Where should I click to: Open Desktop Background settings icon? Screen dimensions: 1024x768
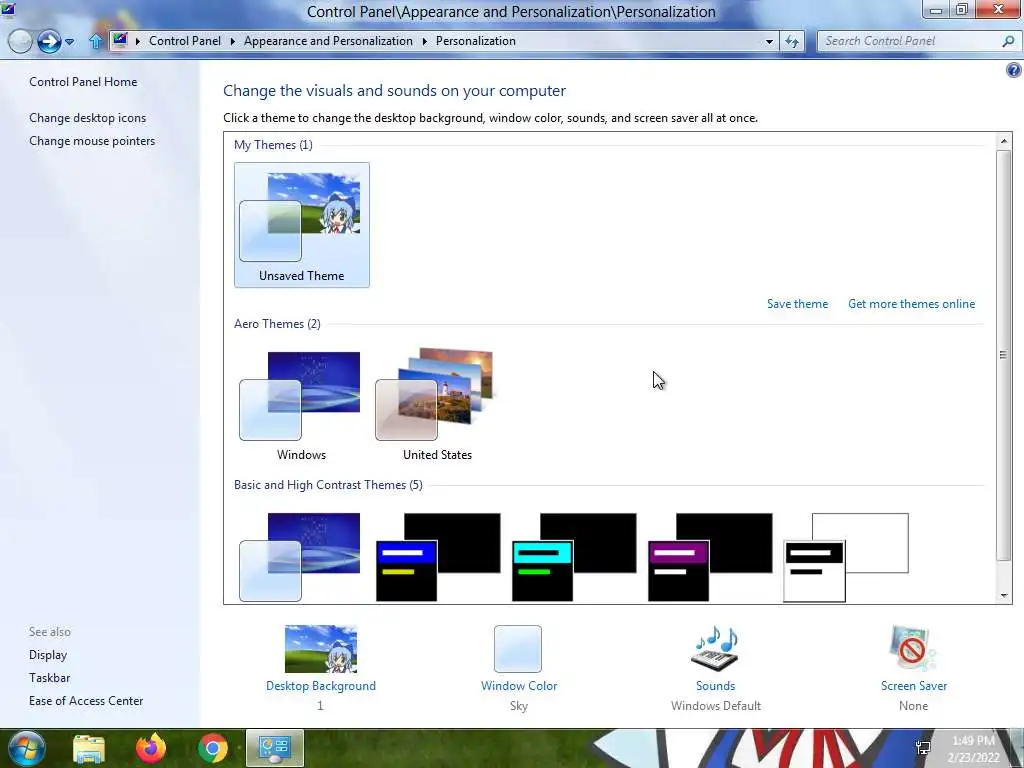[321, 648]
